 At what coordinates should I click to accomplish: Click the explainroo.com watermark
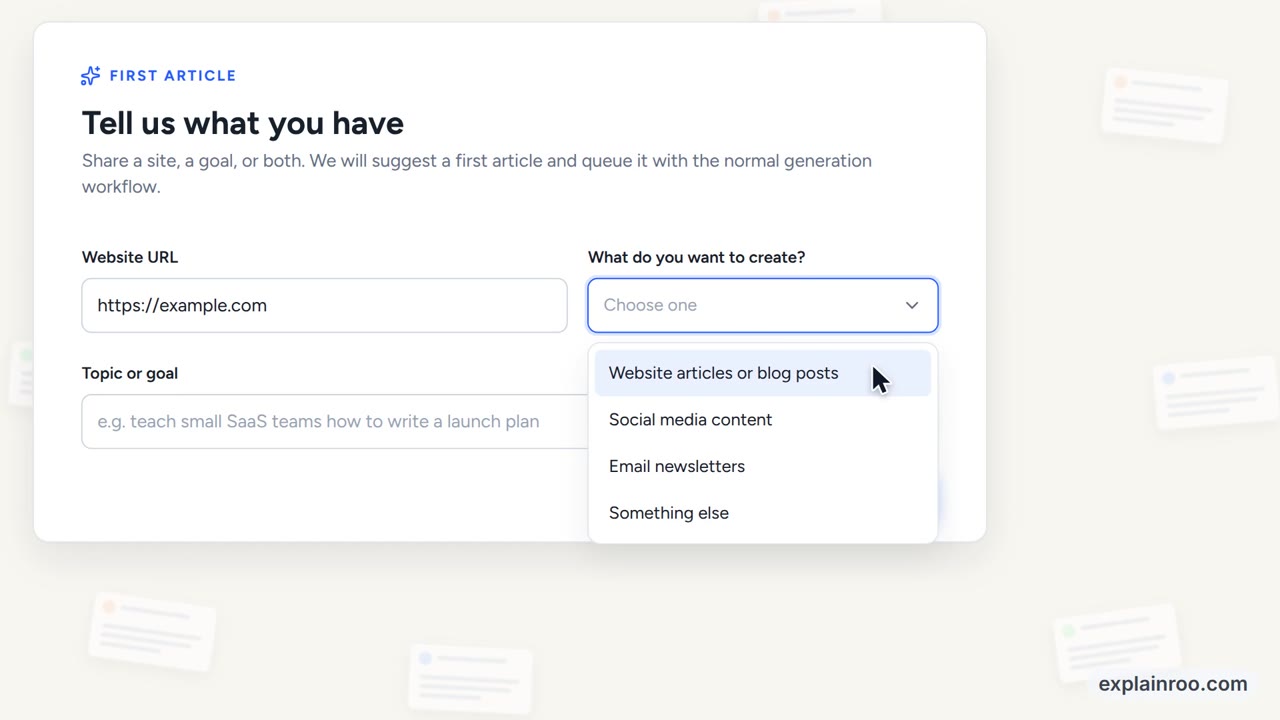click(x=1173, y=684)
